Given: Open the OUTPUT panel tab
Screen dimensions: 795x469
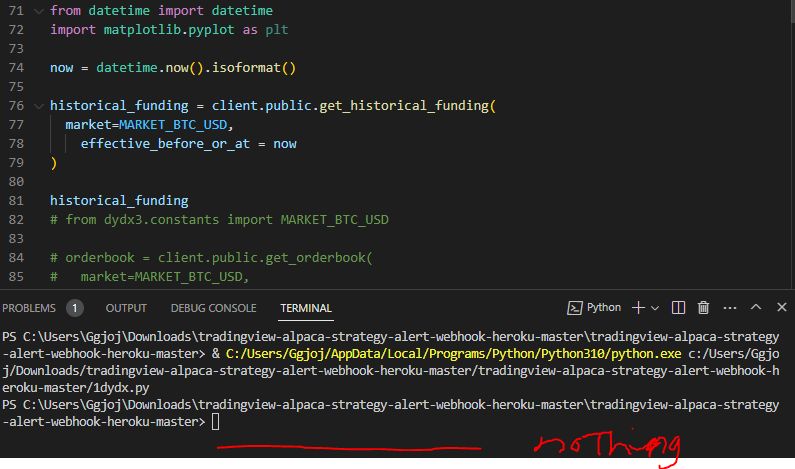Looking at the screenshot, I should click(126, 308).
